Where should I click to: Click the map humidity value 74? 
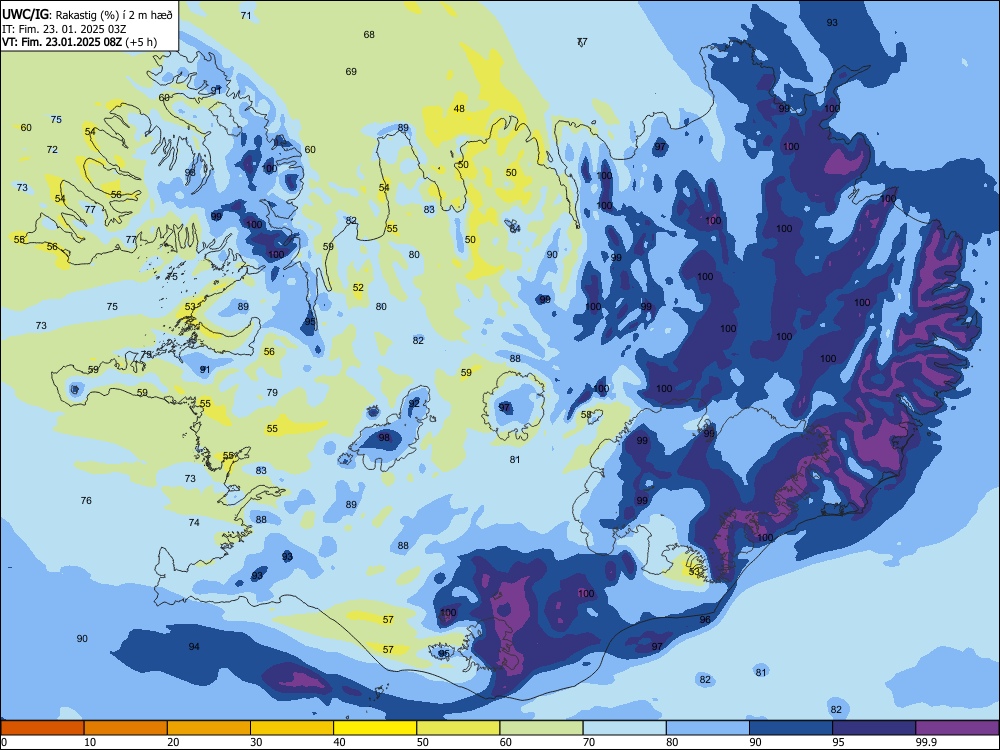(x=194, y=522)
